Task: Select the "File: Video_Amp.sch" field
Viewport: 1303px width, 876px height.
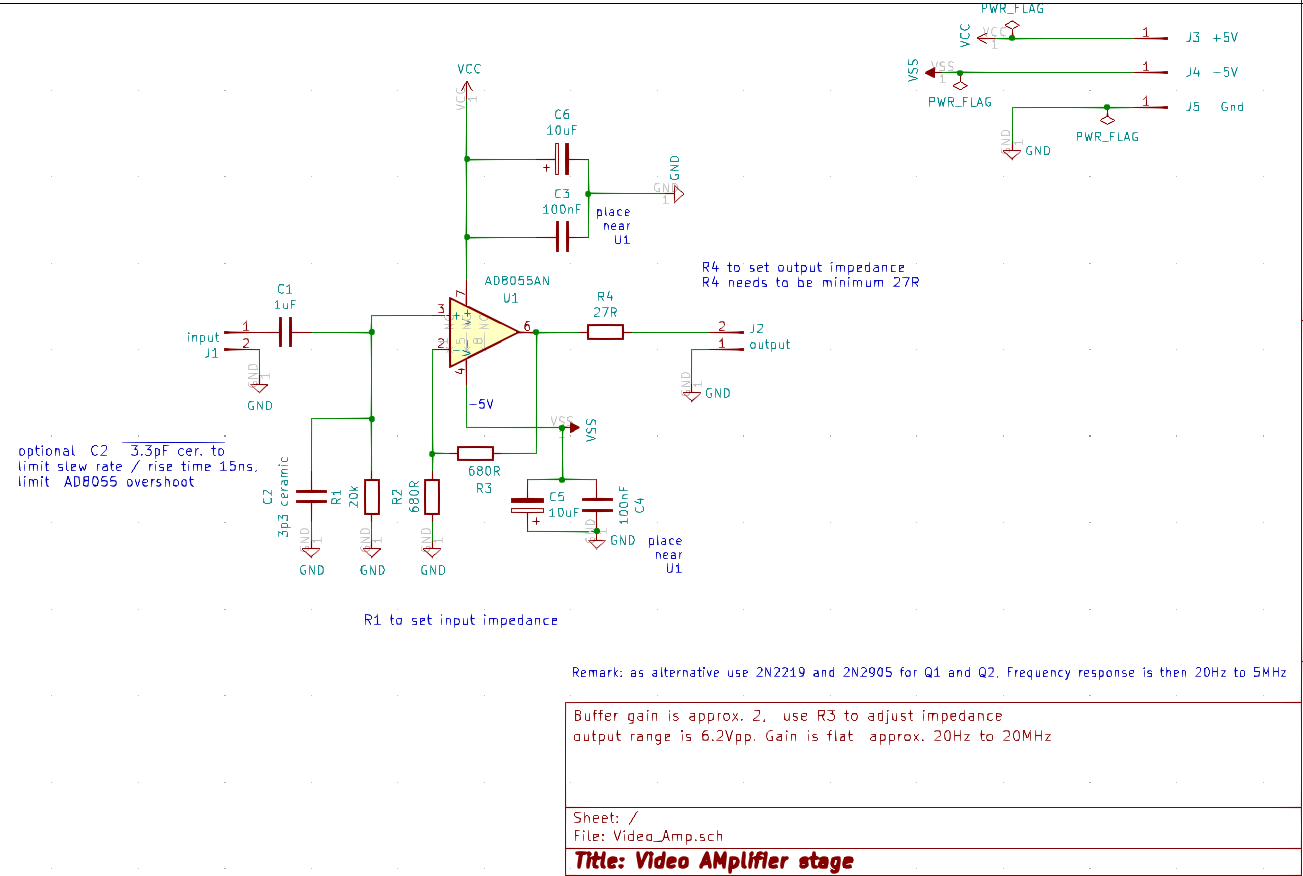Action: click(648, 836)
